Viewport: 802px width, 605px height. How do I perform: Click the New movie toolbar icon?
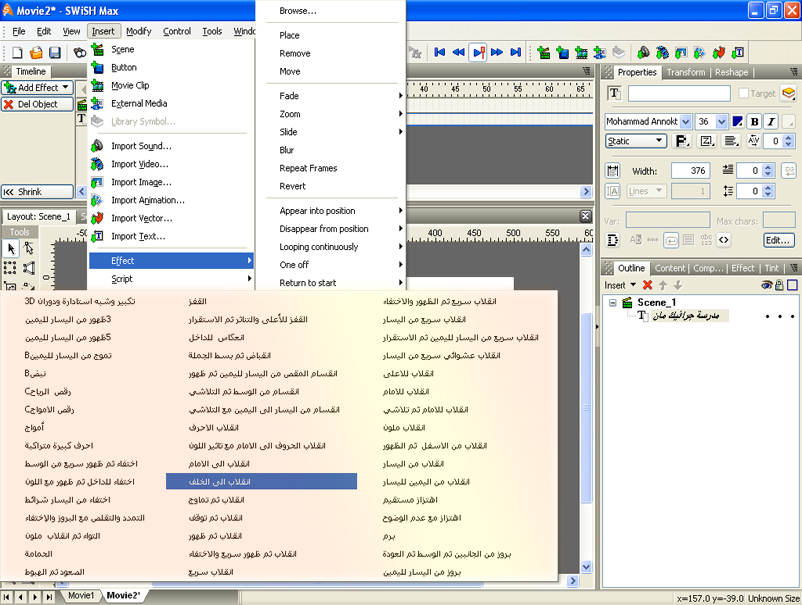coord(17,52)
